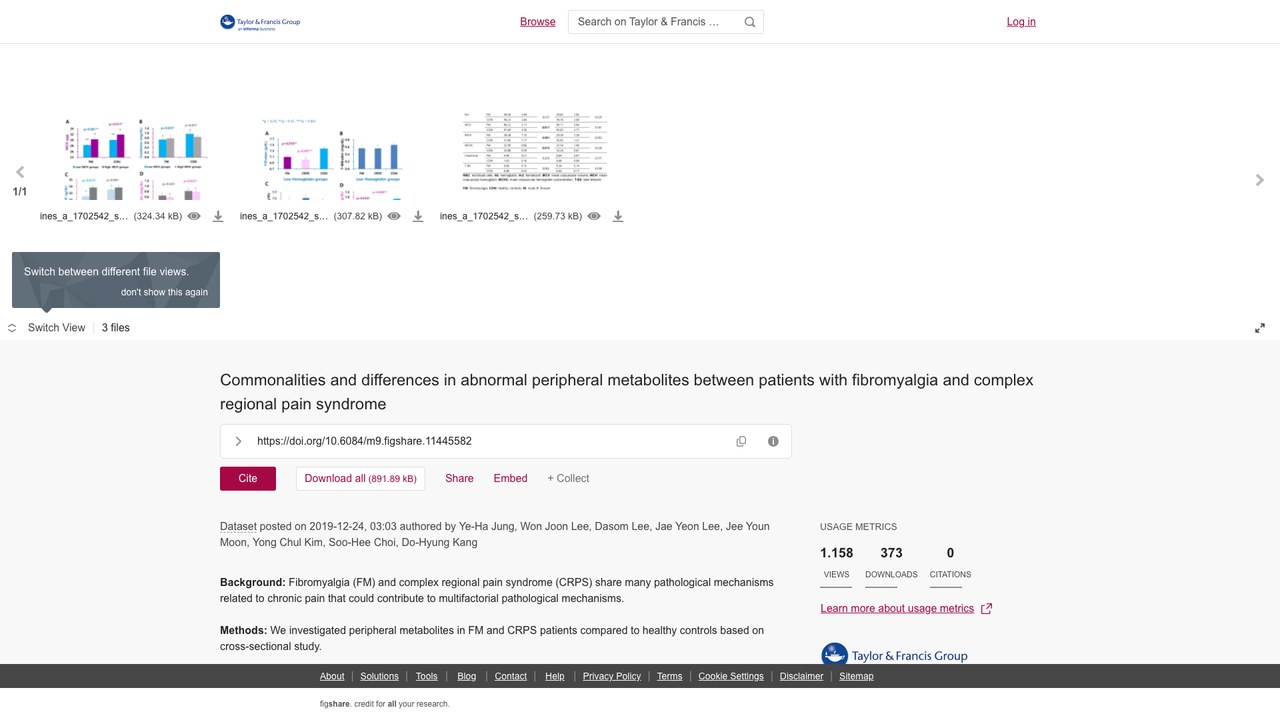Open the DOI info icon
Viewport: 1280px width, 720px height.
[x=773, y=441]
